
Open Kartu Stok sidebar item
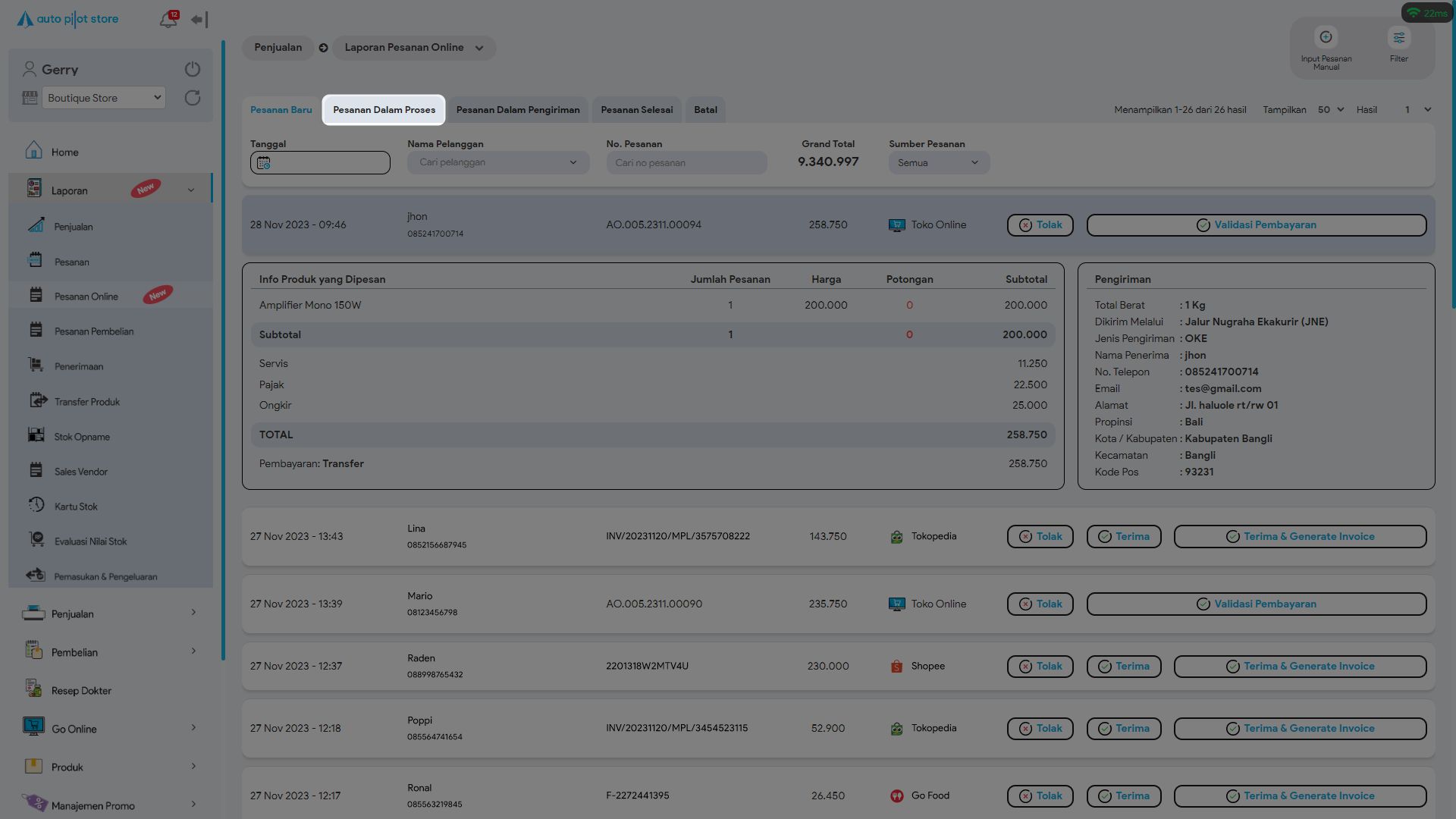[x=76, y=507]
